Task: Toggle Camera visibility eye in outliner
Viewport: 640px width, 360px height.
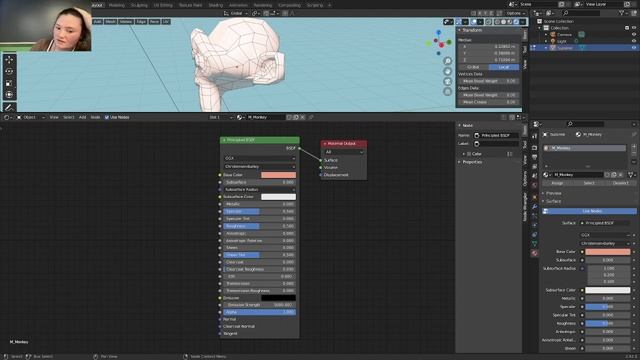Action: tap(634, 35)
